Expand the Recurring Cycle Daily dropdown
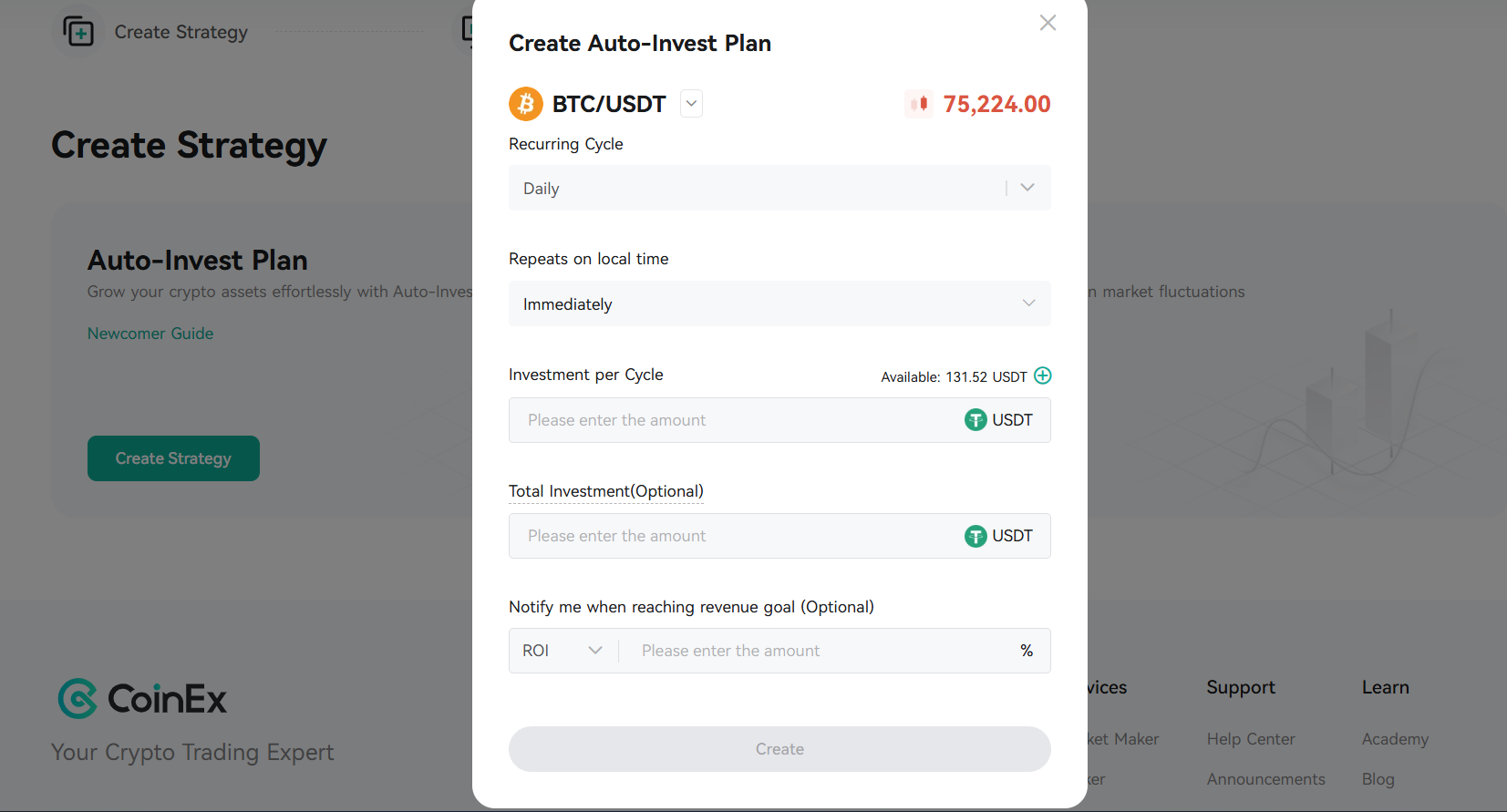The image size is (1507, 812). click(x=779, y=188)
